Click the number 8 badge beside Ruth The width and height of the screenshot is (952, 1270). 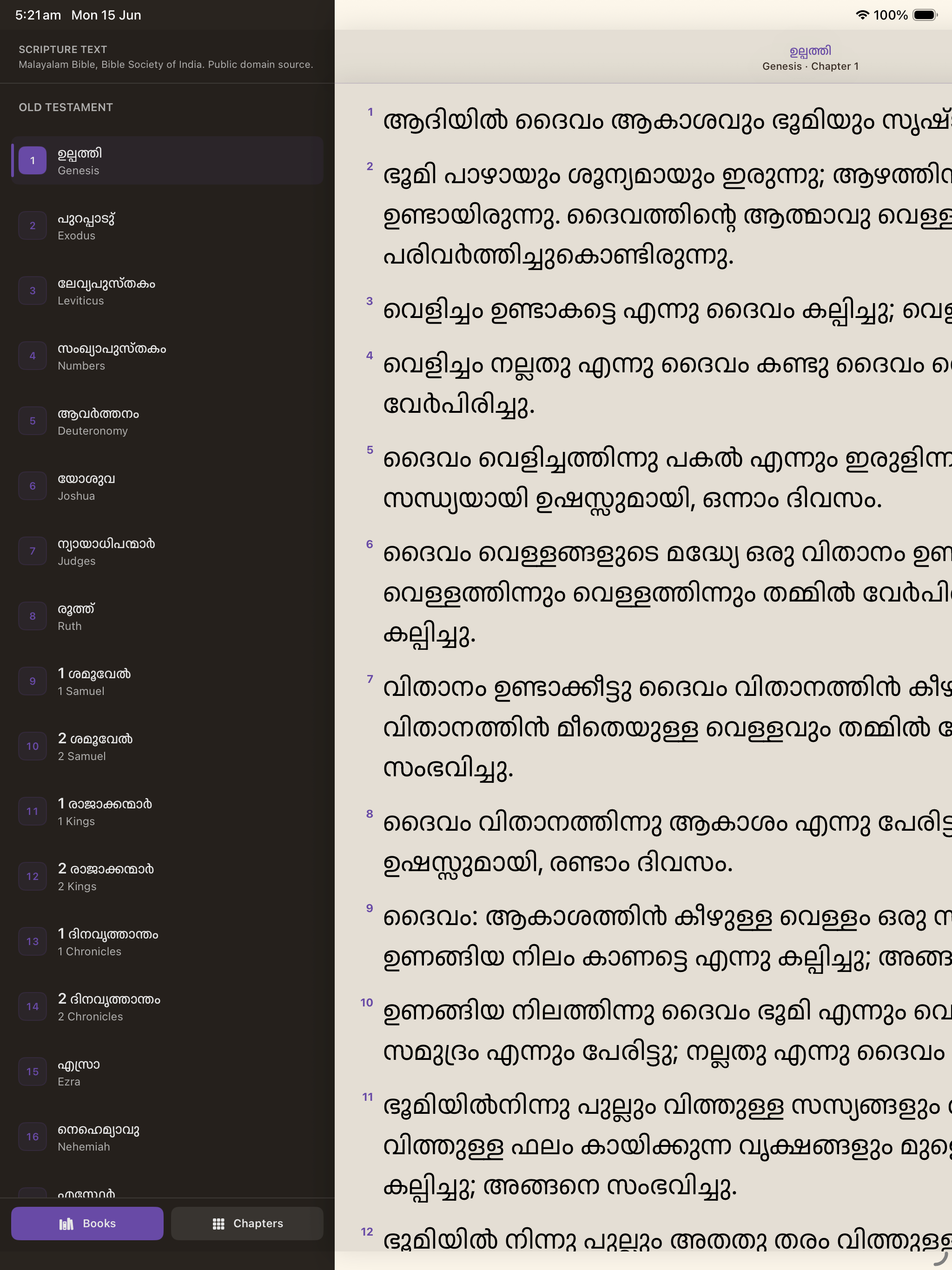click(x=33, y=616)
